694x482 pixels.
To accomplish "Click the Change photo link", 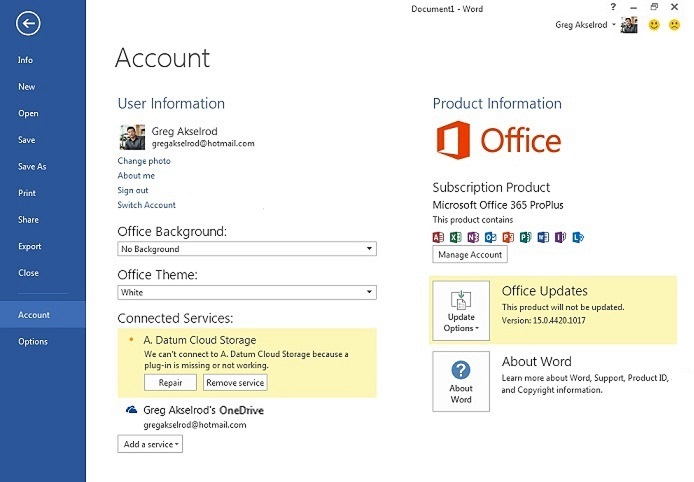I will click(144, 161).
